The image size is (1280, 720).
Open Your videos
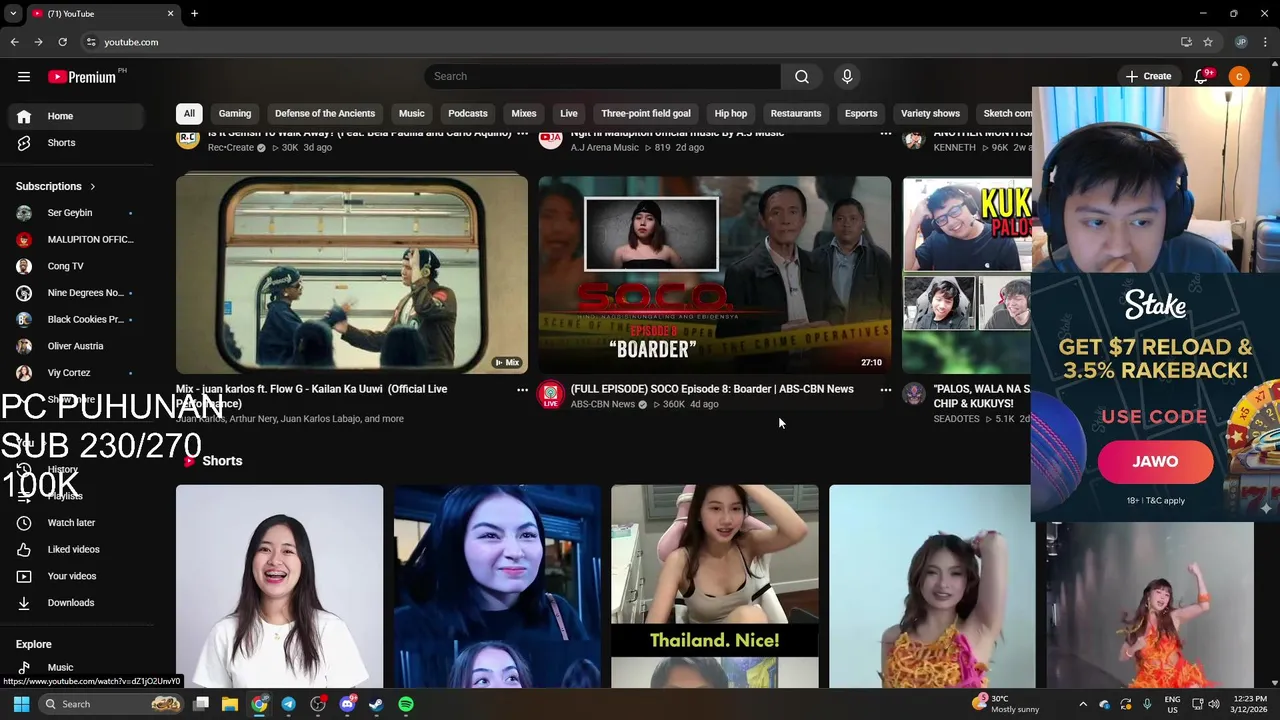coord(77,576)
